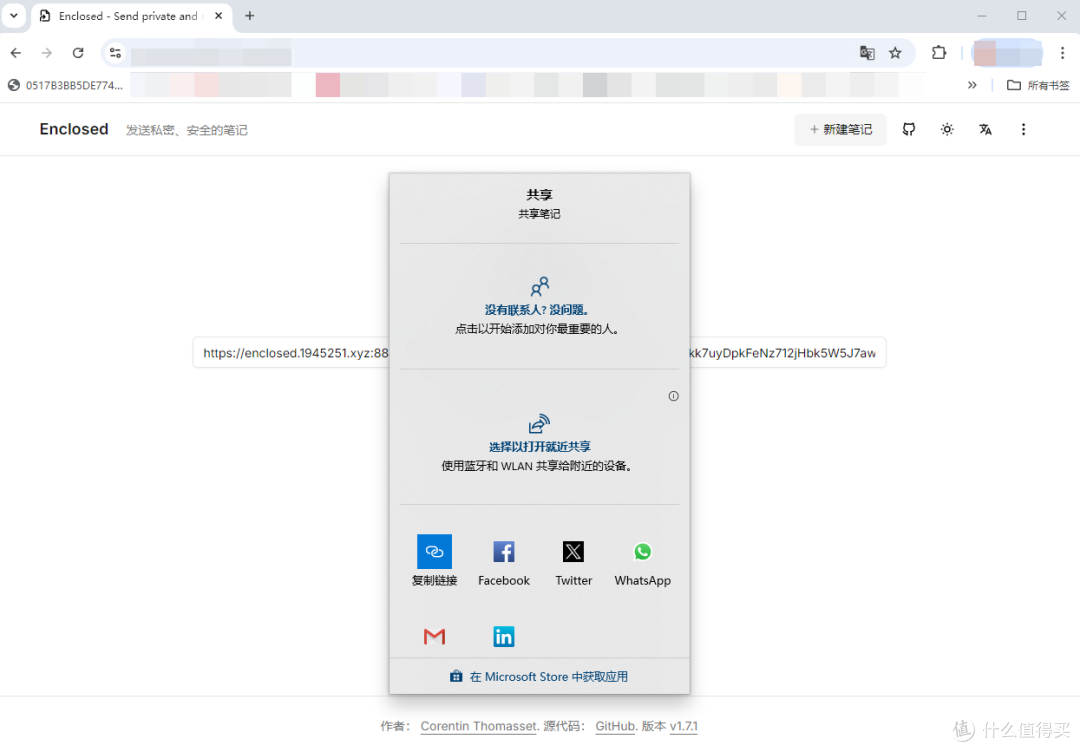Open the GitHub icon in header
Image resolution: width=1080 pixels, height=752 pixels.
[x=909, y=129]
